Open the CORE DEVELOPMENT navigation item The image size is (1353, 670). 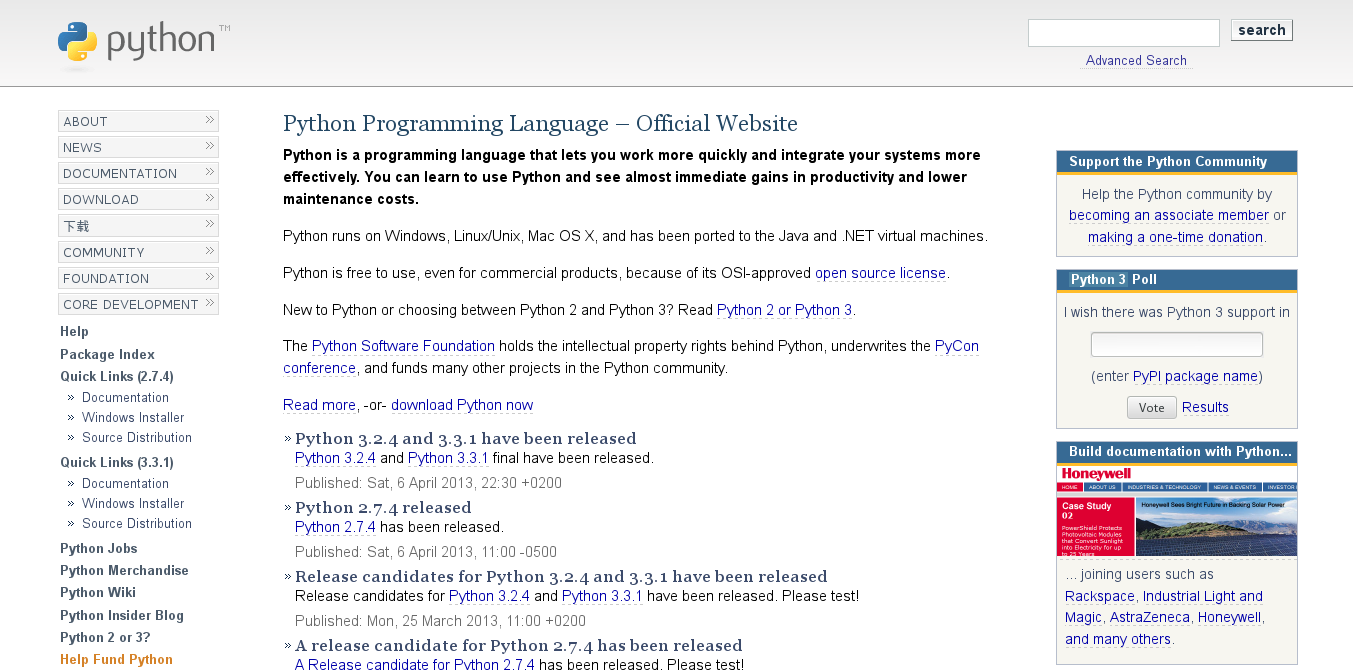pyautogui.click(x=138, y=304)
